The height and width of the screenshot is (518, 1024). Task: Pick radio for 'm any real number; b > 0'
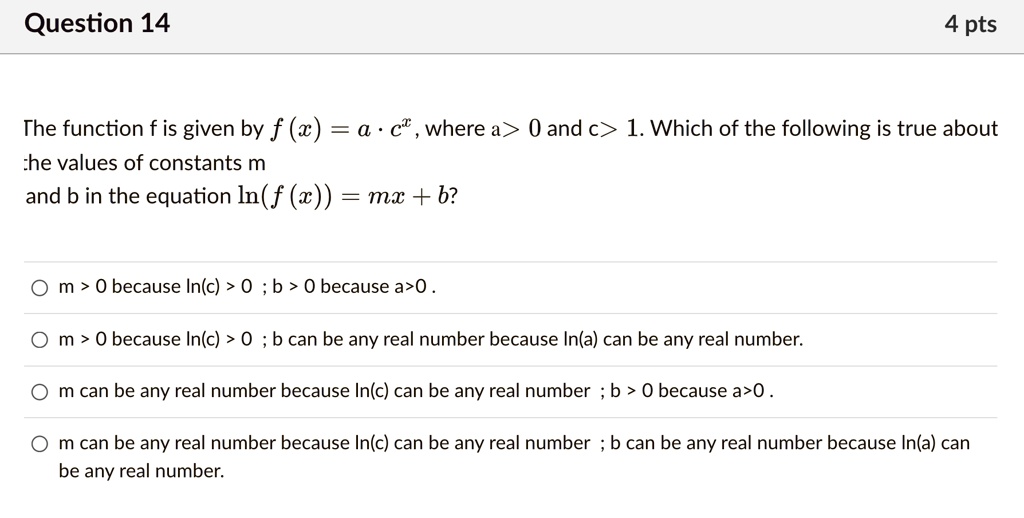[39, 391]
